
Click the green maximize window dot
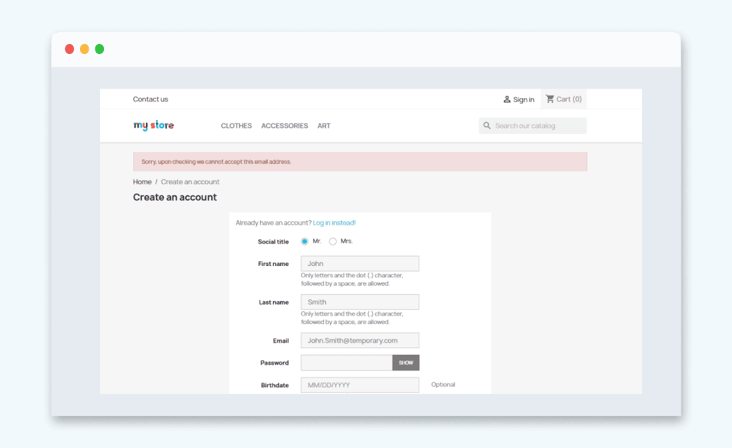click(x=99, y=49)
